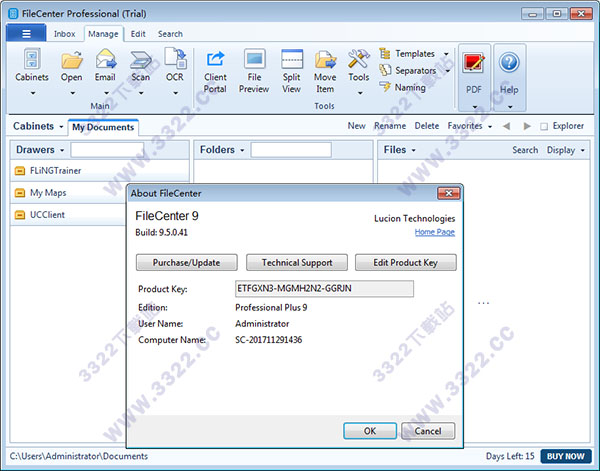Switch to the Manage tab

tap(103, 34)
